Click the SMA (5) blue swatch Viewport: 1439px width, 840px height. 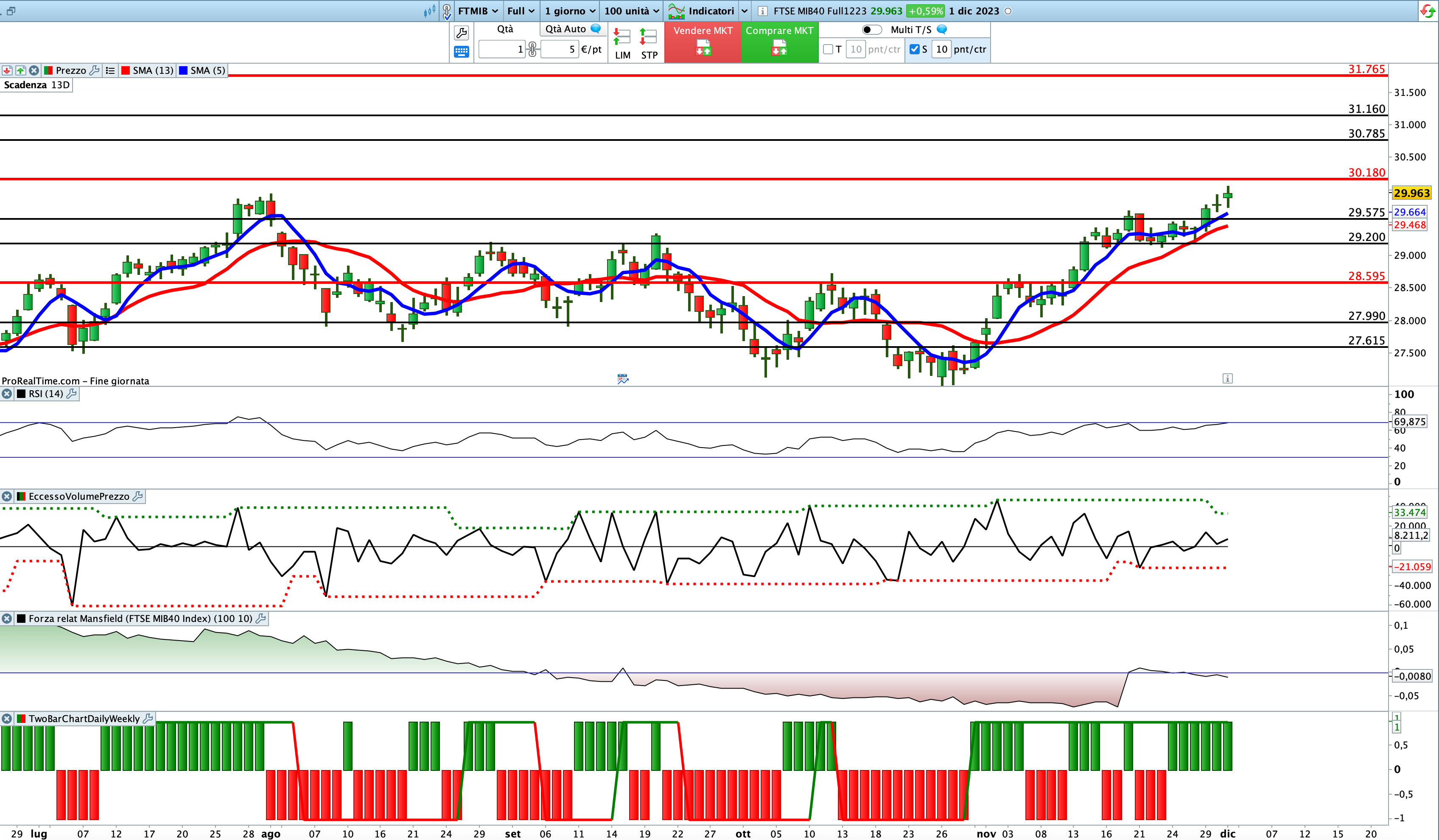pos(183,70)
